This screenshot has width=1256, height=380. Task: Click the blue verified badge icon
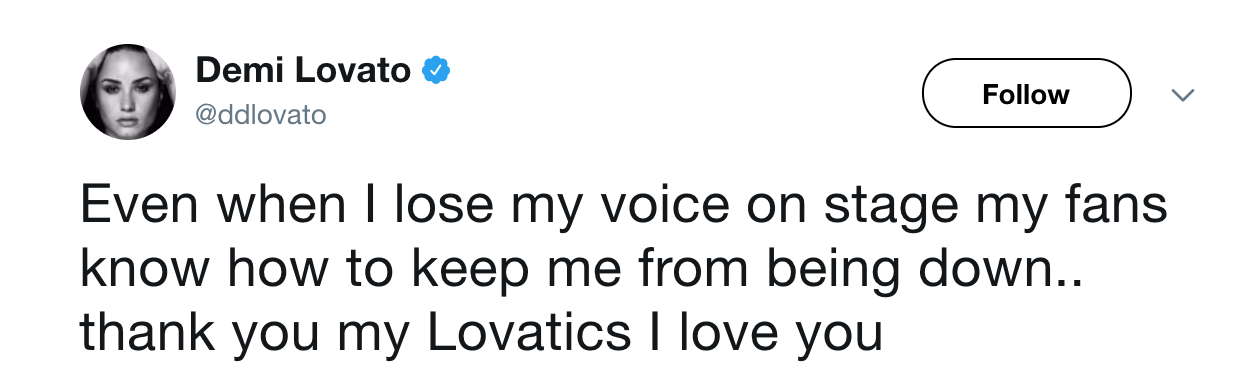(x=437, y=71)
